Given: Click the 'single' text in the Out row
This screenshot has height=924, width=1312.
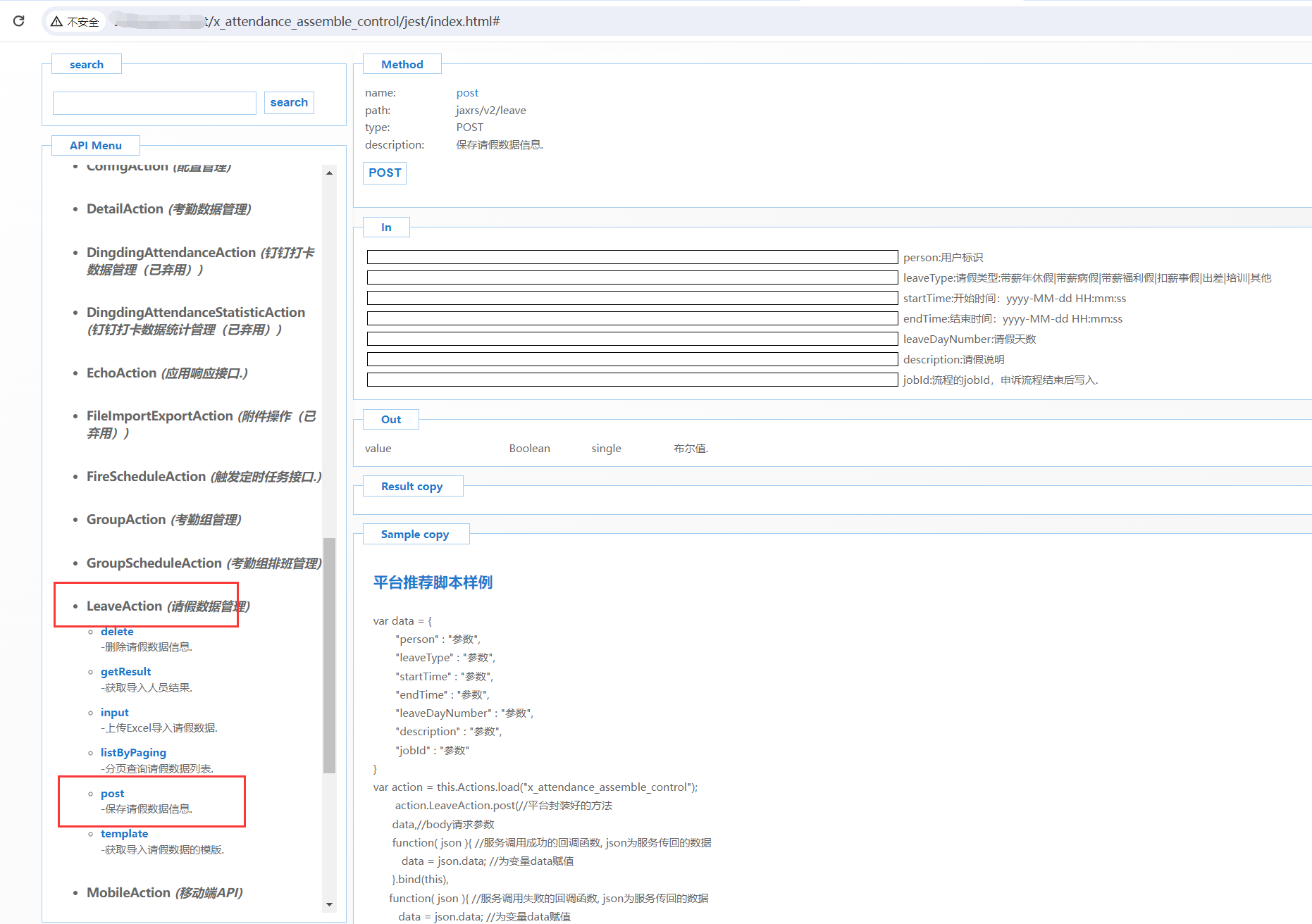Looking at the screenshot, I should click(607, 449).
